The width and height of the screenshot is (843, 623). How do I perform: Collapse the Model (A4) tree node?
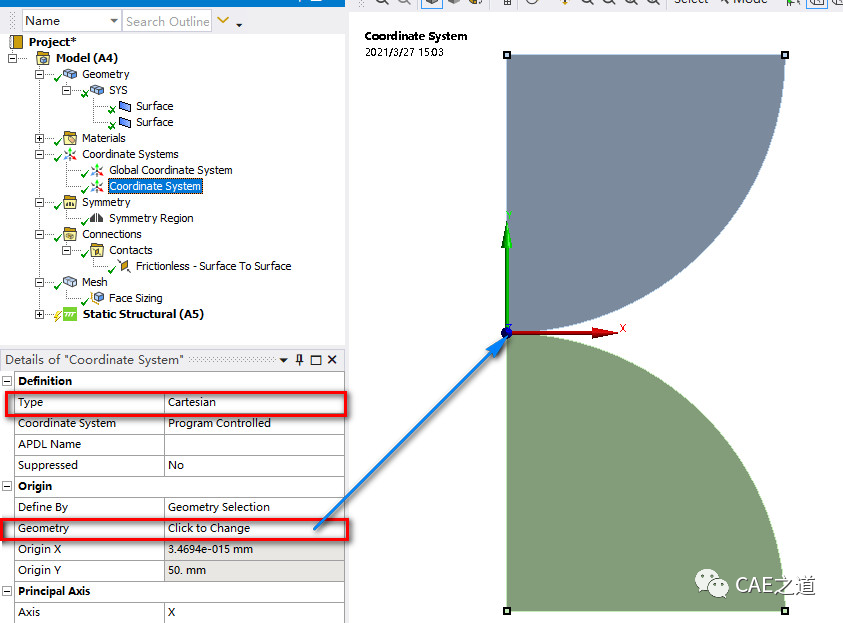12,58
